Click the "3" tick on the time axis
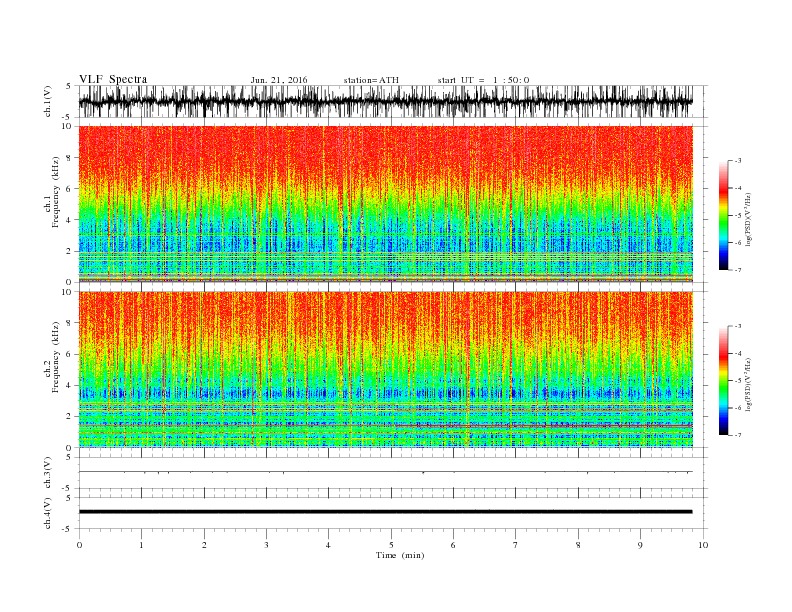This screenshot has width=792, height=612. (x=266, y=545)
